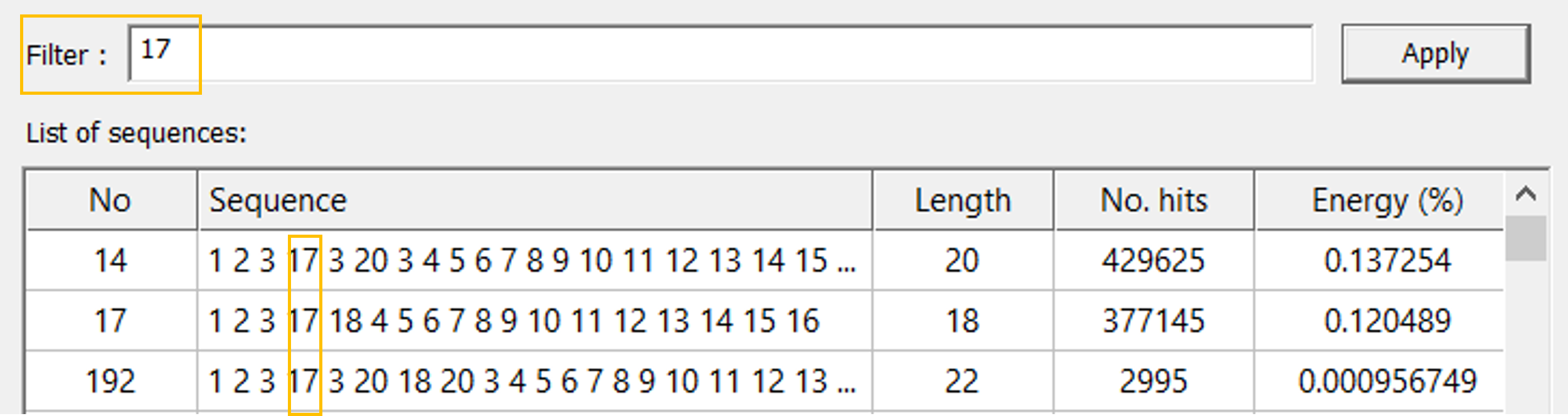The width and height of the screenshot is (1568, 416).
Task: Sort by the No. hits column header
Action: [1154, 201]
